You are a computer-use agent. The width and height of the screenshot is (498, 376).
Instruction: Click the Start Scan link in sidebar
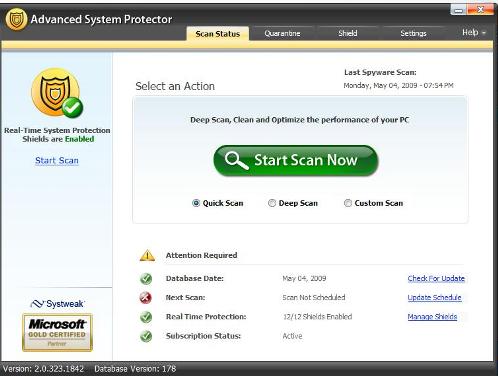pyautogui.click(x=57, y=161)
